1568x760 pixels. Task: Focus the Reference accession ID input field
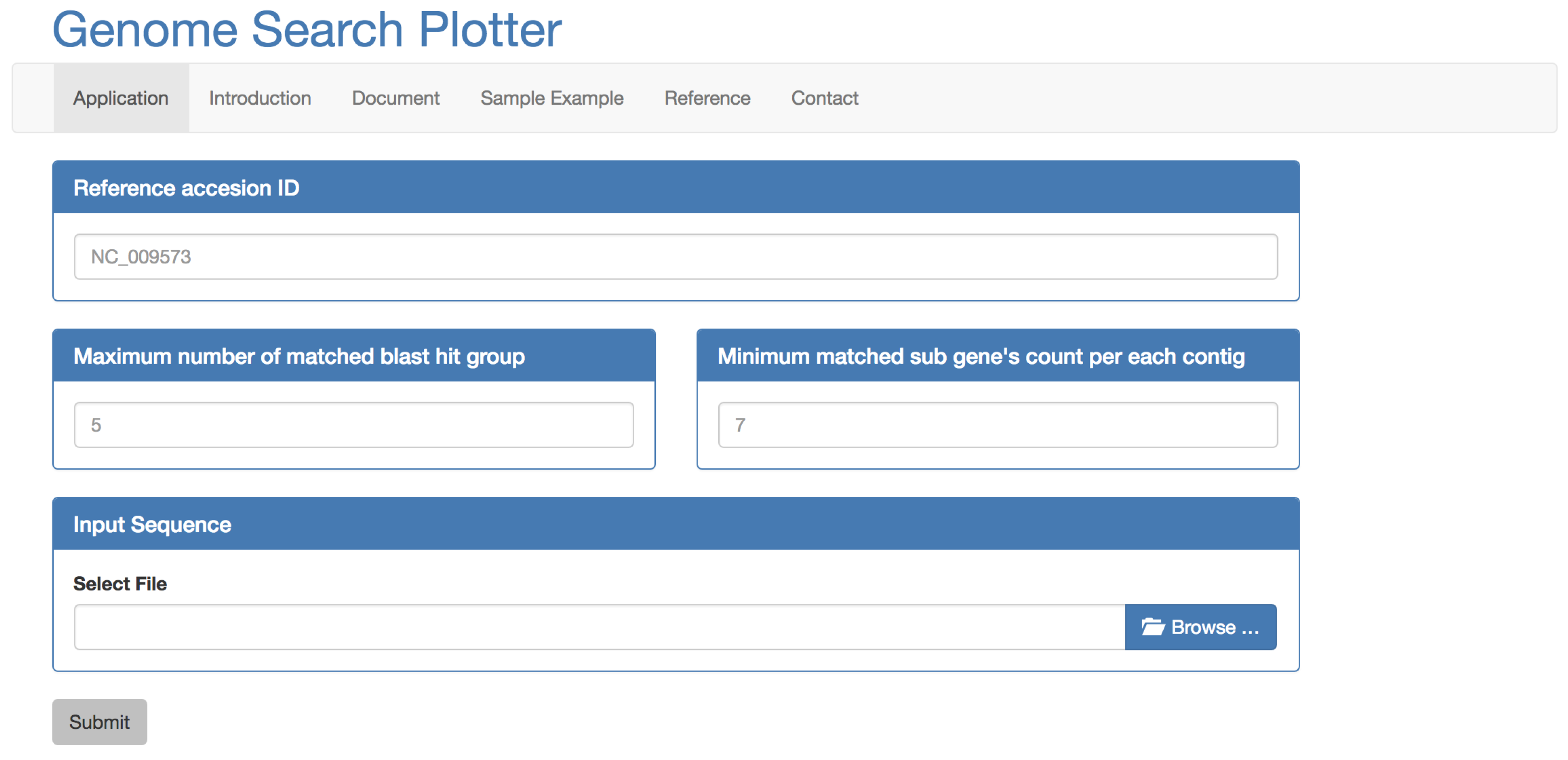675,257
